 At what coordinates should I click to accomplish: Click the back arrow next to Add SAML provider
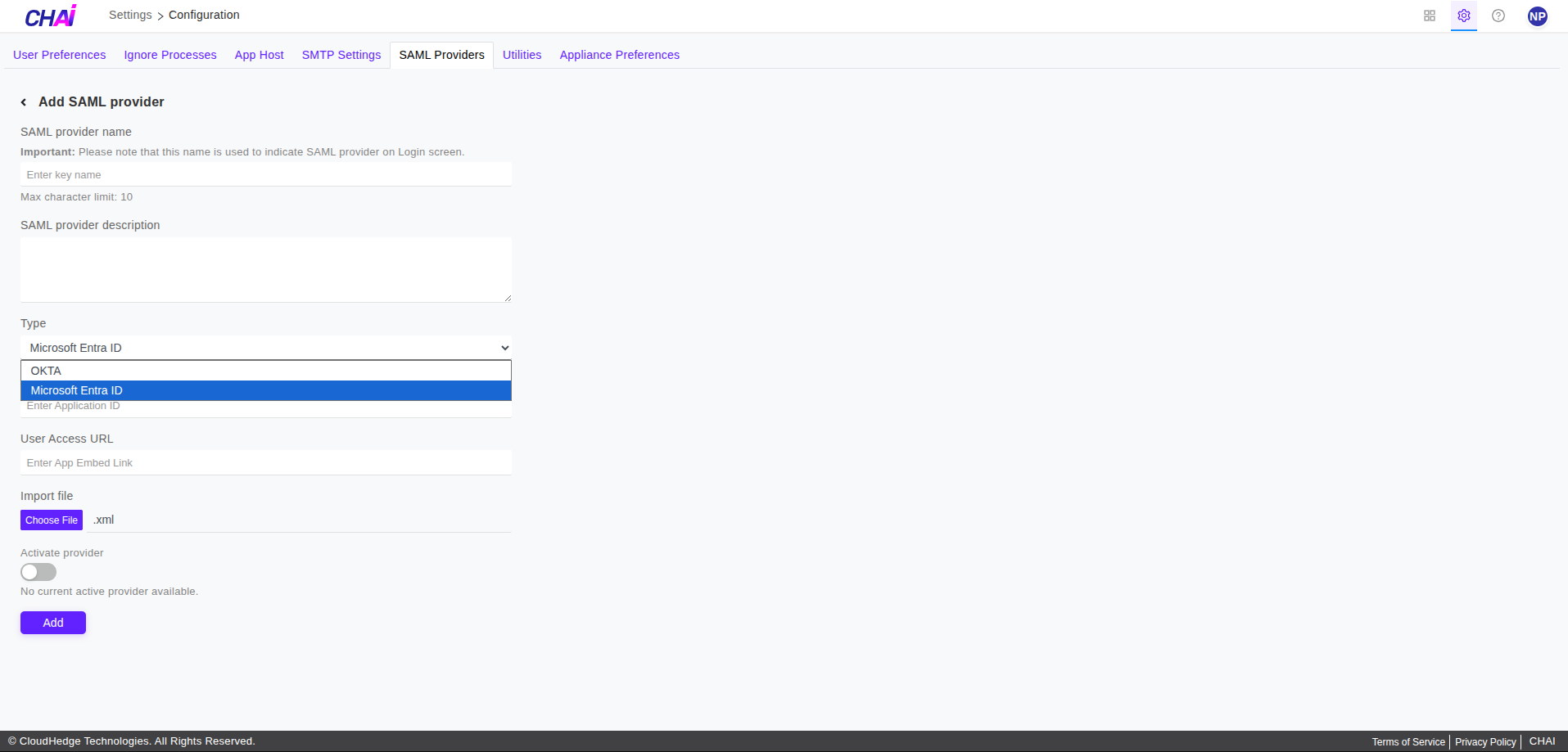tap(23, 101)
